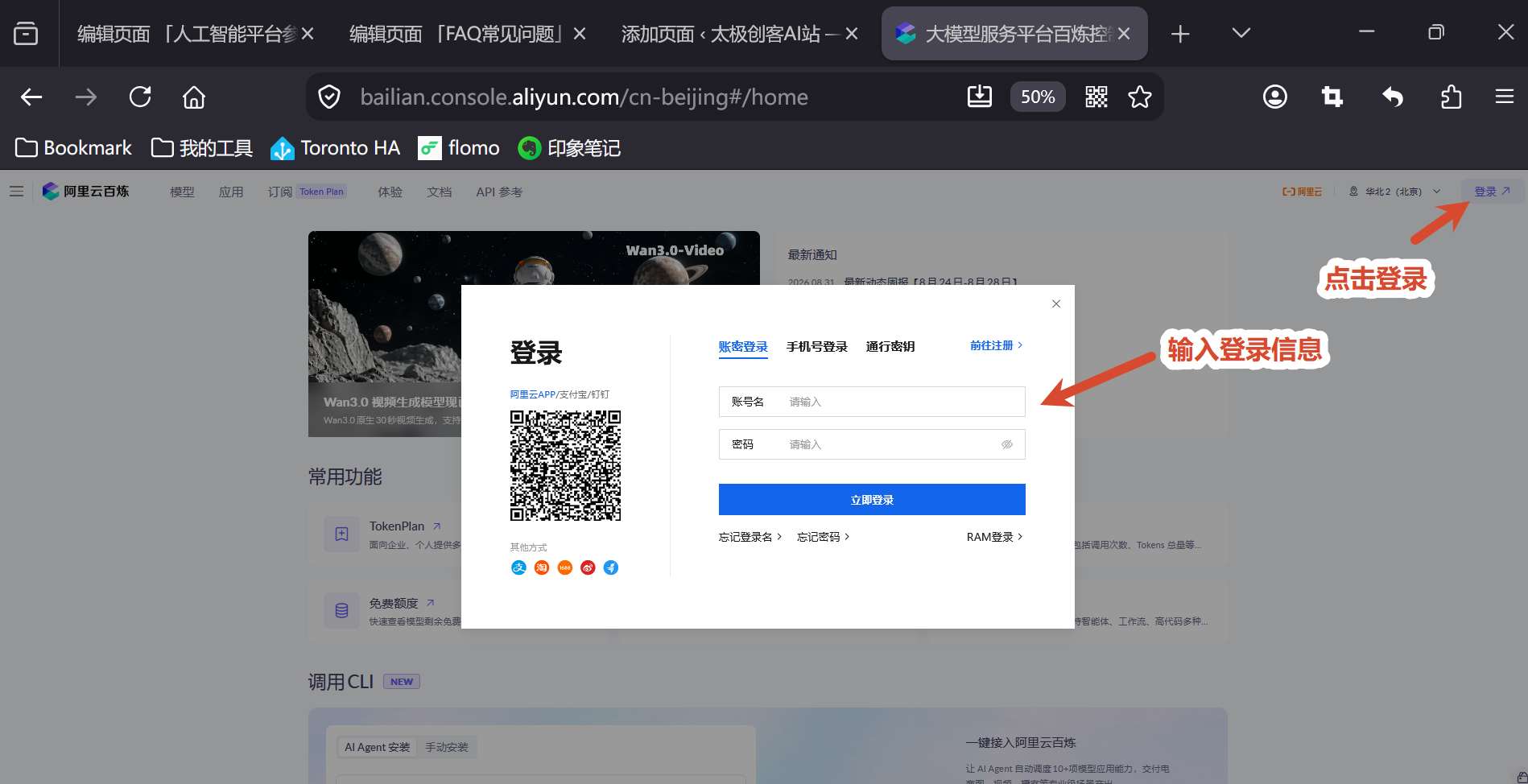Open the 体验 menu item
This screenshot has width=1528, height=784.
(390, 192)
